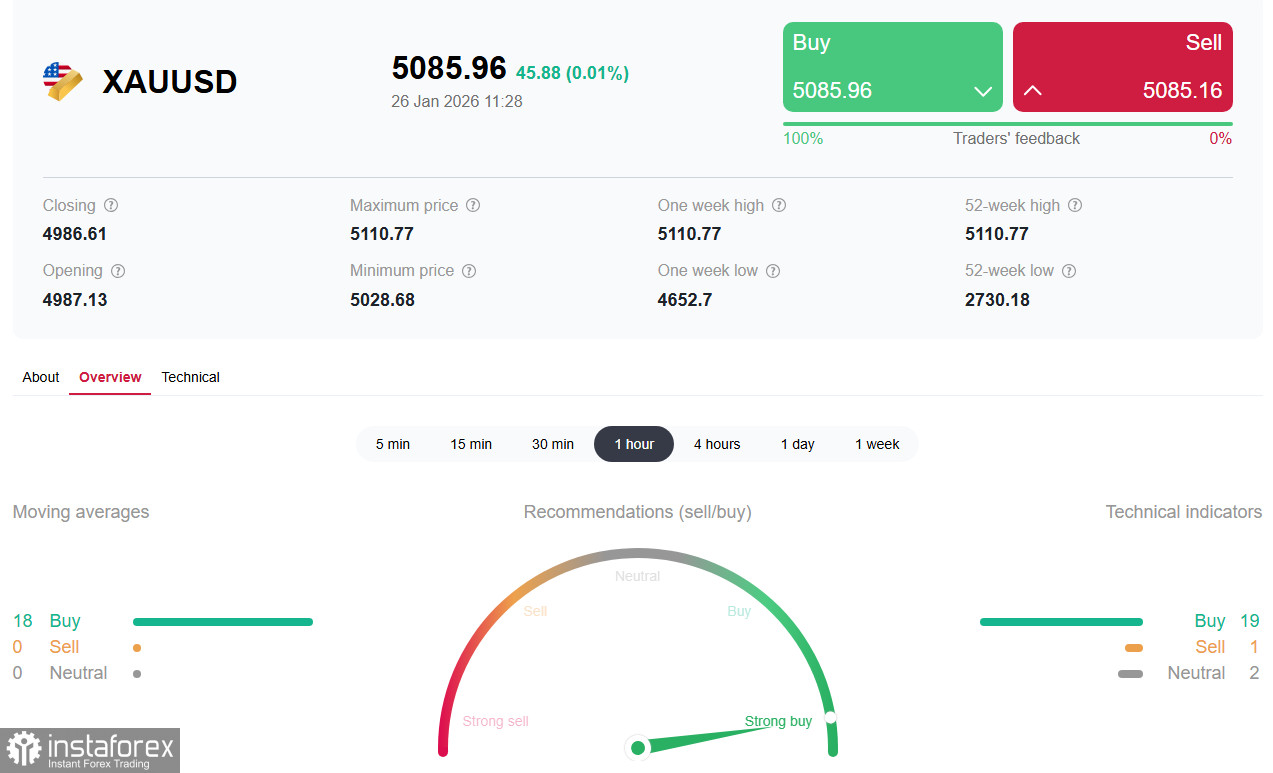The width and height of the screenshot is (1273, 773).
Task: Click the up chevron on Sell button
Action: pos(1033,91)
